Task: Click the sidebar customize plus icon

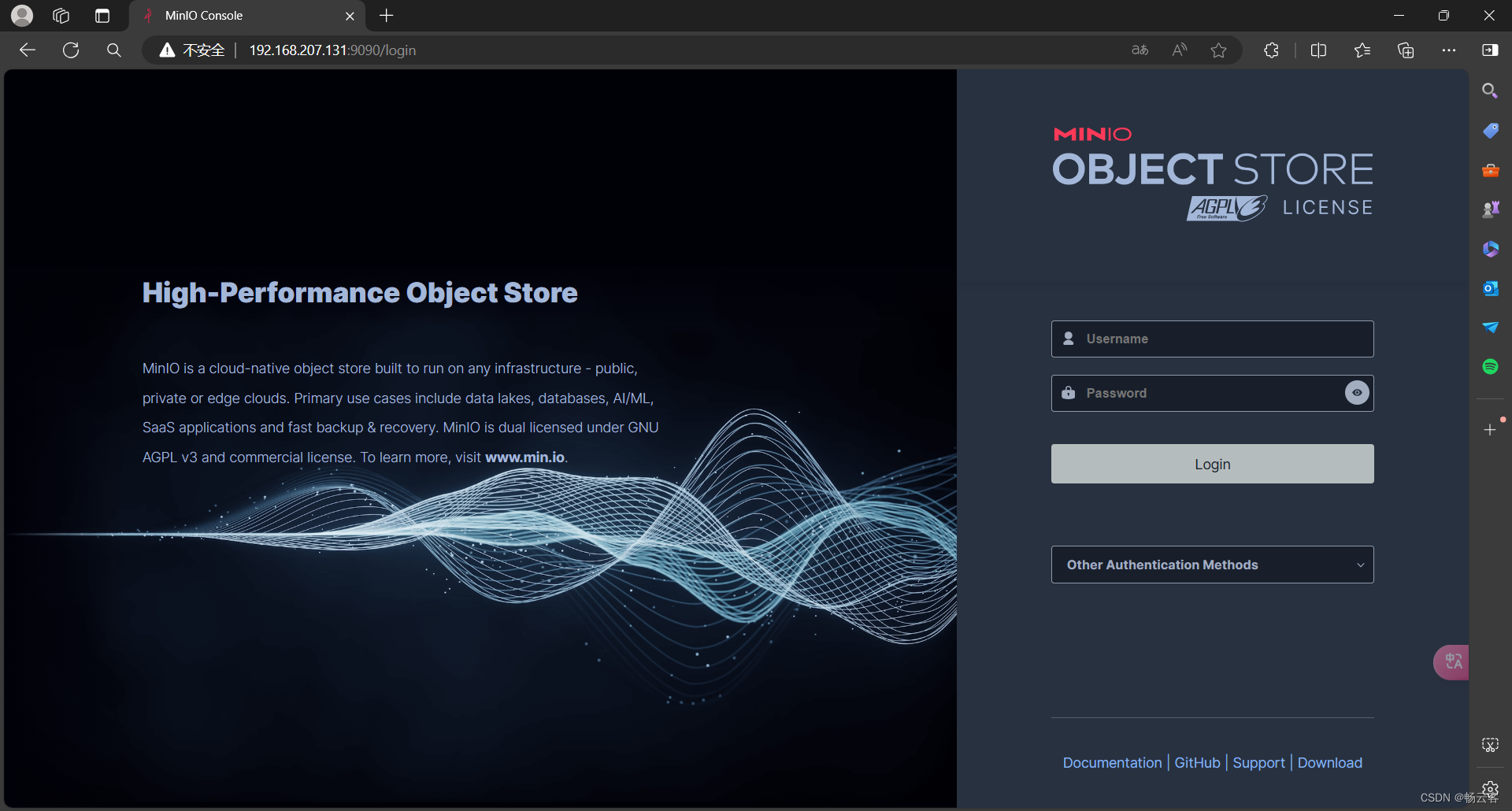Action: (1490, 430)
